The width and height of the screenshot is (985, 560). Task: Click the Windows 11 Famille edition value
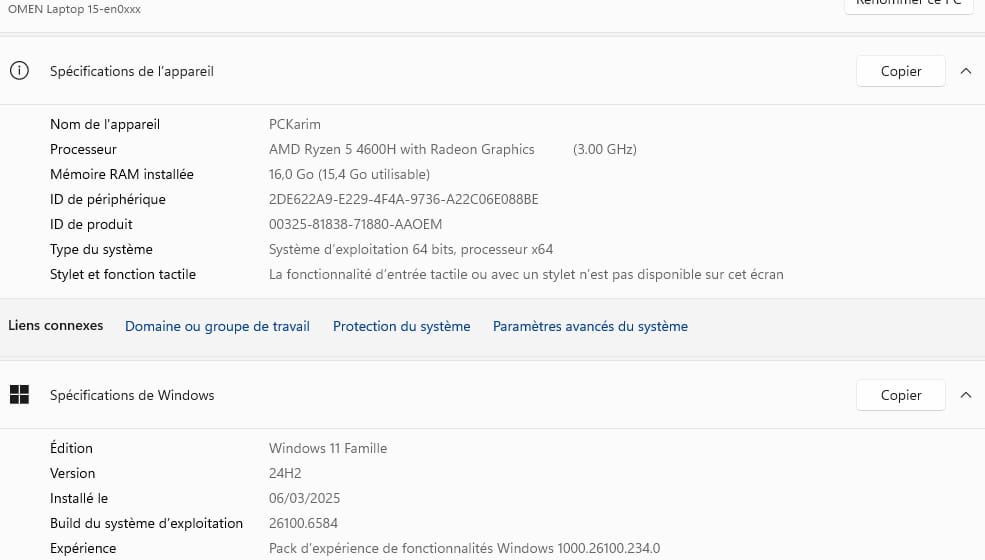[x=328, y=448]
